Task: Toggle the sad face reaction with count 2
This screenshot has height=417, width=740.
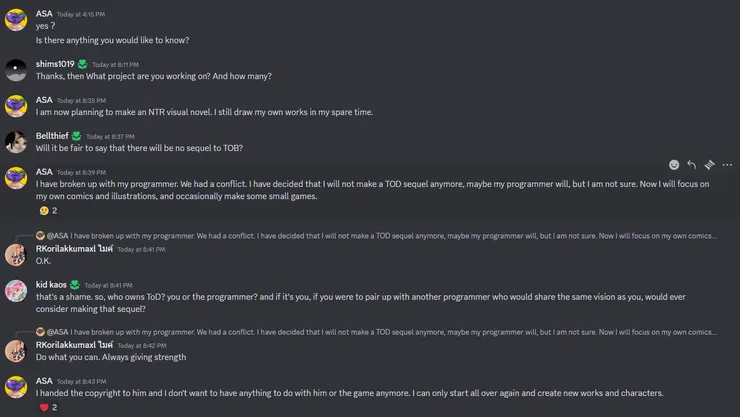Action: point(48,211)
